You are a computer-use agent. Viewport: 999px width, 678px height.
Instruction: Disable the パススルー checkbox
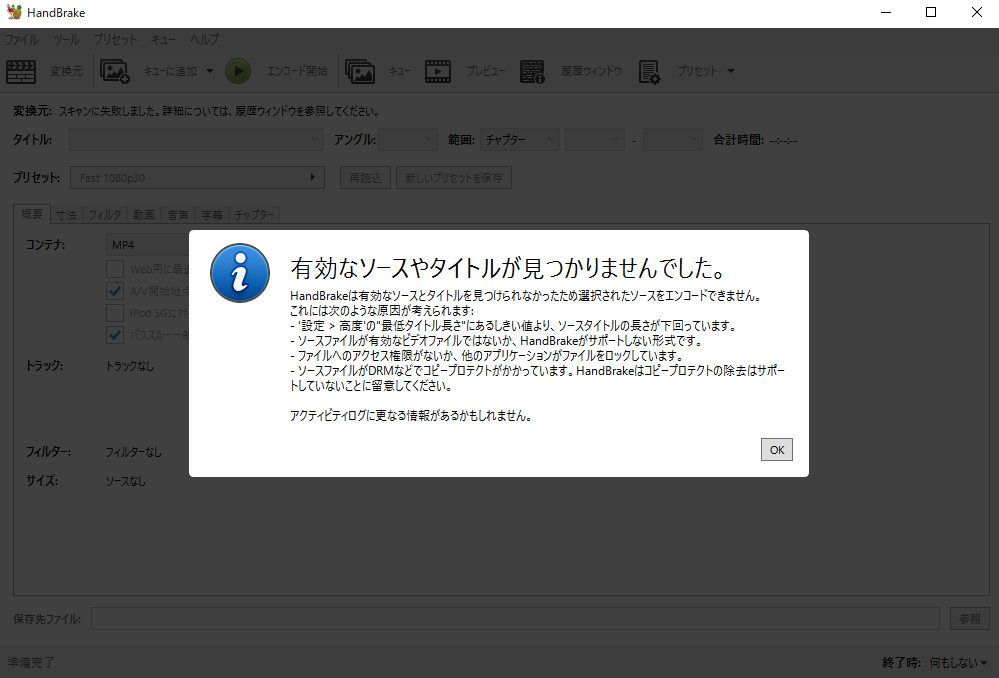117,335
